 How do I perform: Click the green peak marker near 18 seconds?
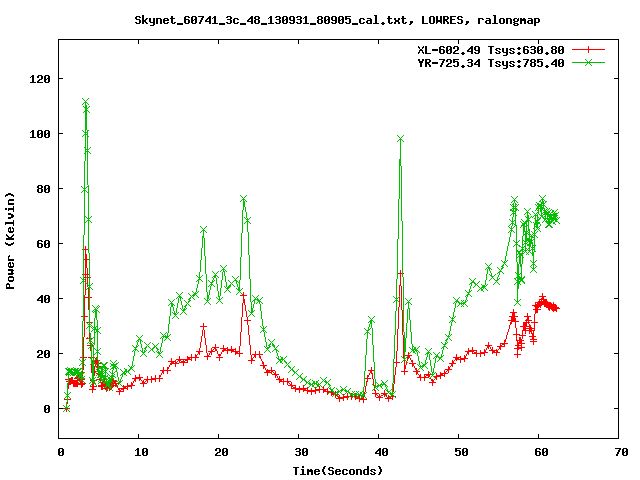click(204, 230)
